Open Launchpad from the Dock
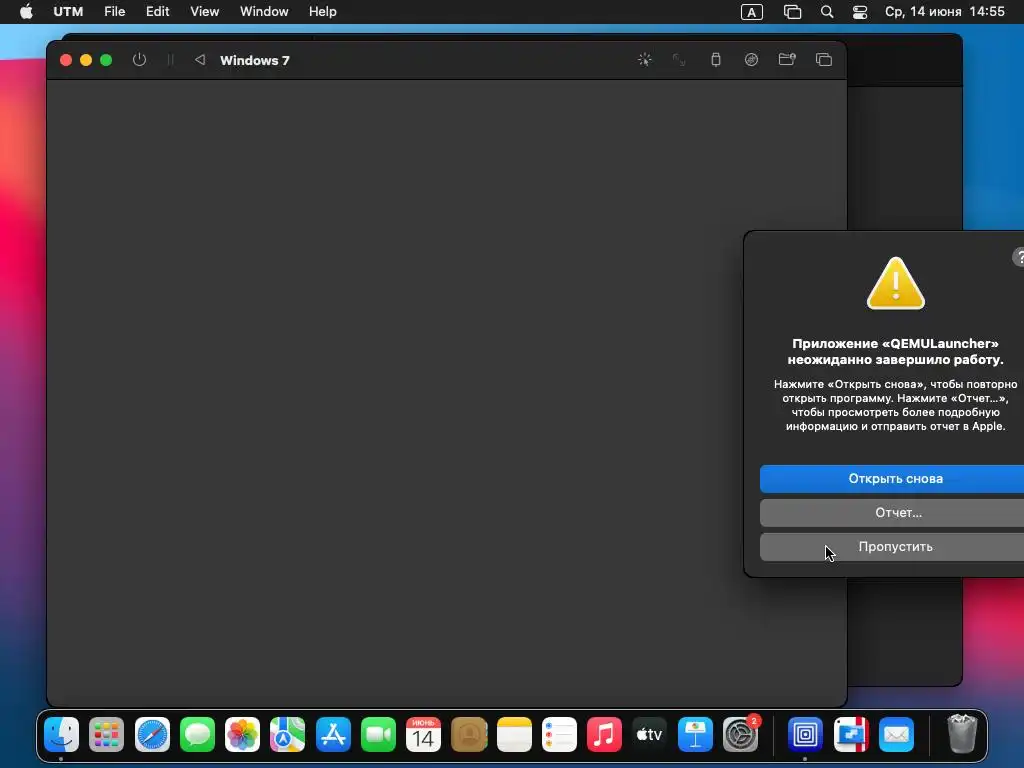This screenshot has width=1024, height=768. [106, 735]
